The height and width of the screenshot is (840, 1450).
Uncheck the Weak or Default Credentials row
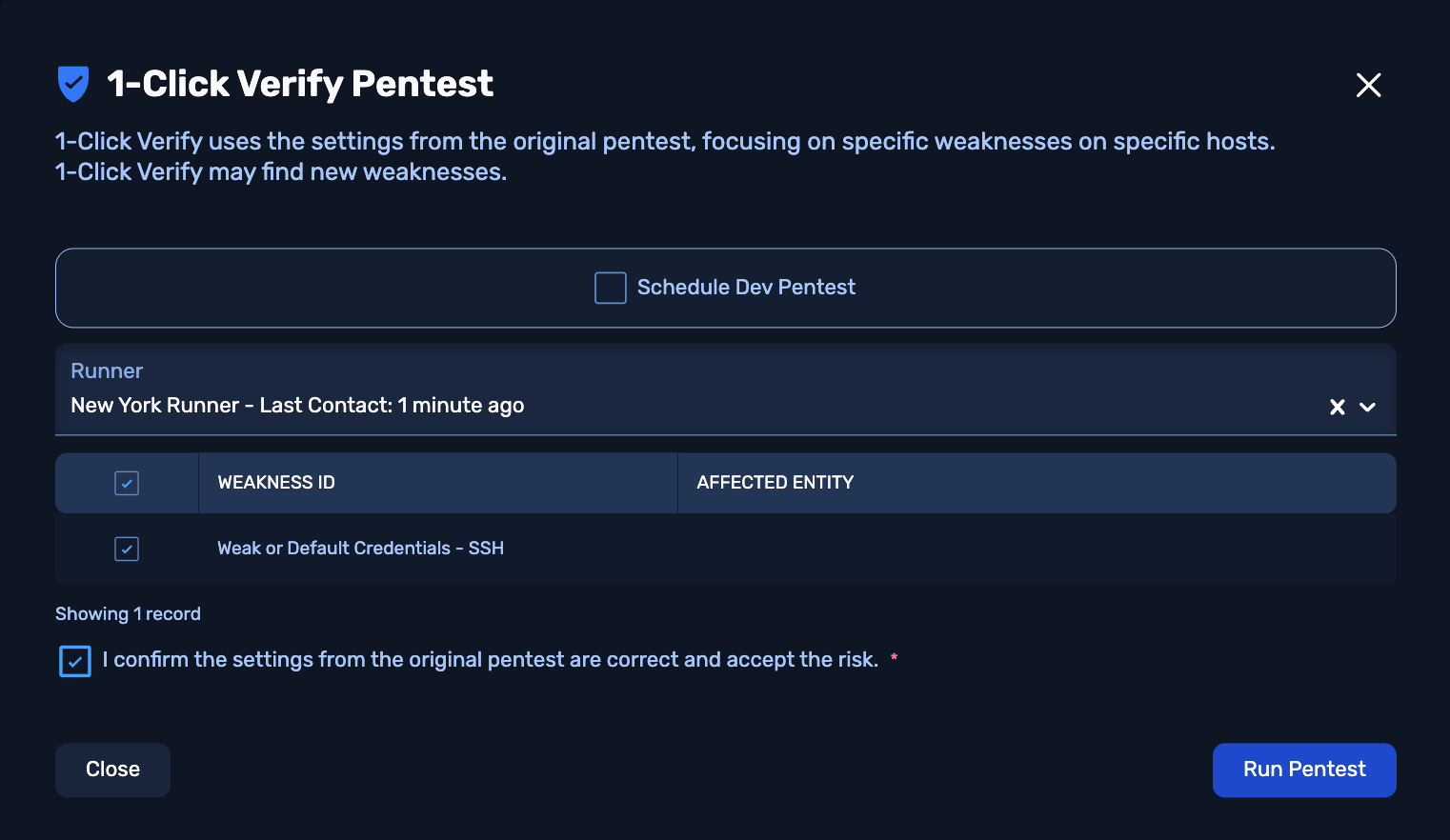[127, 549]
